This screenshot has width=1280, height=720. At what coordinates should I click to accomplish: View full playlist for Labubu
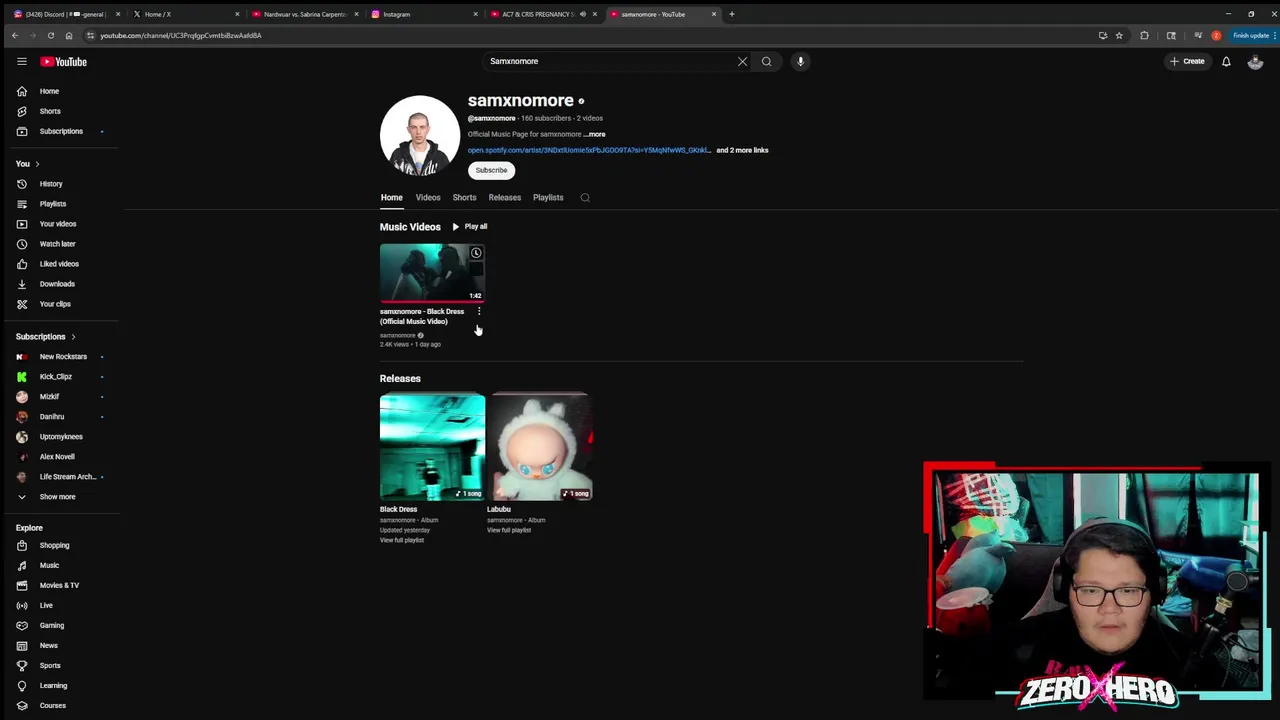coord(509,530)
